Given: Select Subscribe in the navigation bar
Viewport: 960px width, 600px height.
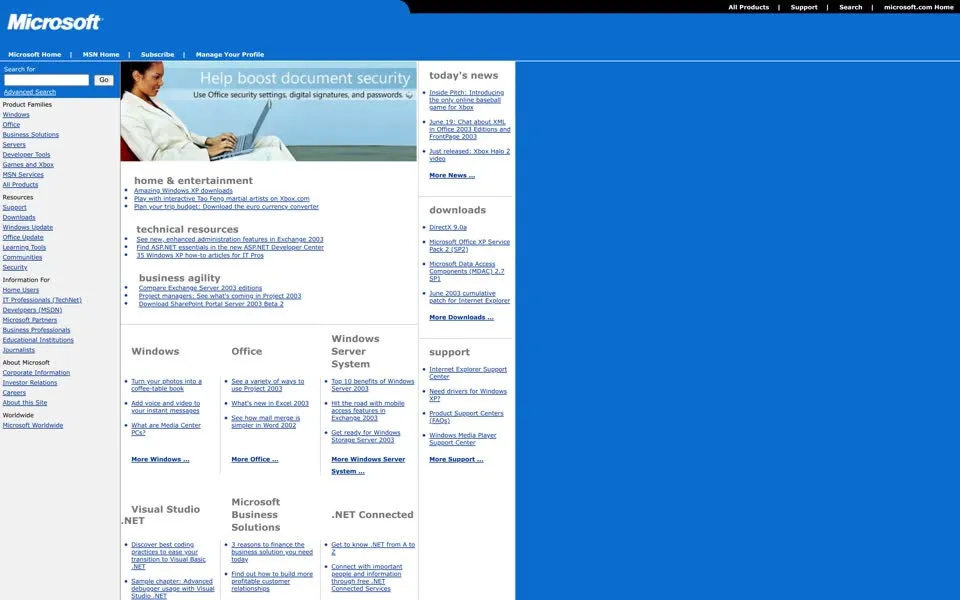Looking at the screenshot, I should 157,54.
